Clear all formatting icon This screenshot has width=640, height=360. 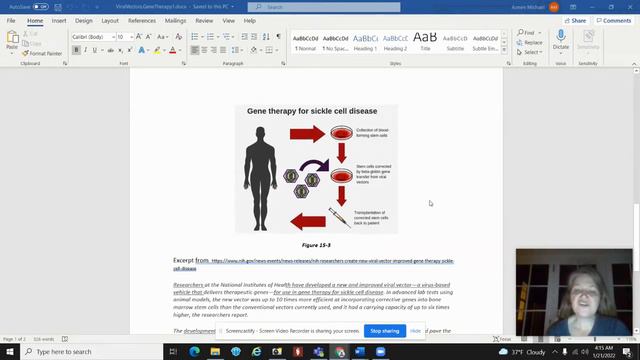[178, 37]
